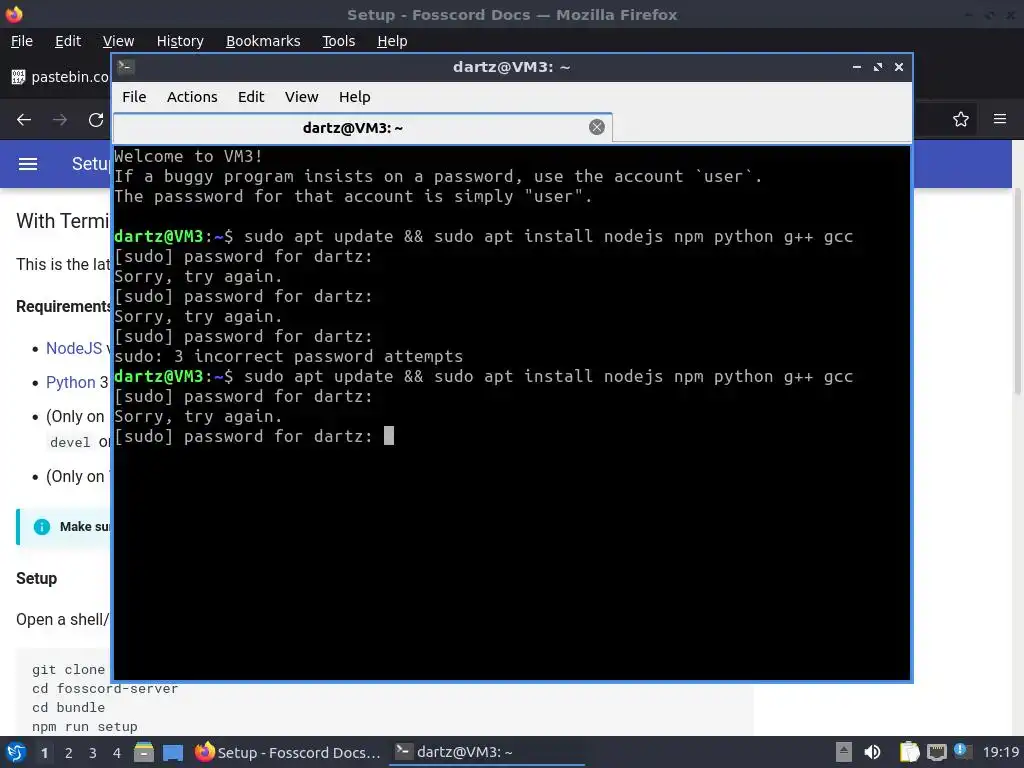Switch to workspace 2
The width and height of the screenshot is (1024, 768).
(x=69, y=753)
